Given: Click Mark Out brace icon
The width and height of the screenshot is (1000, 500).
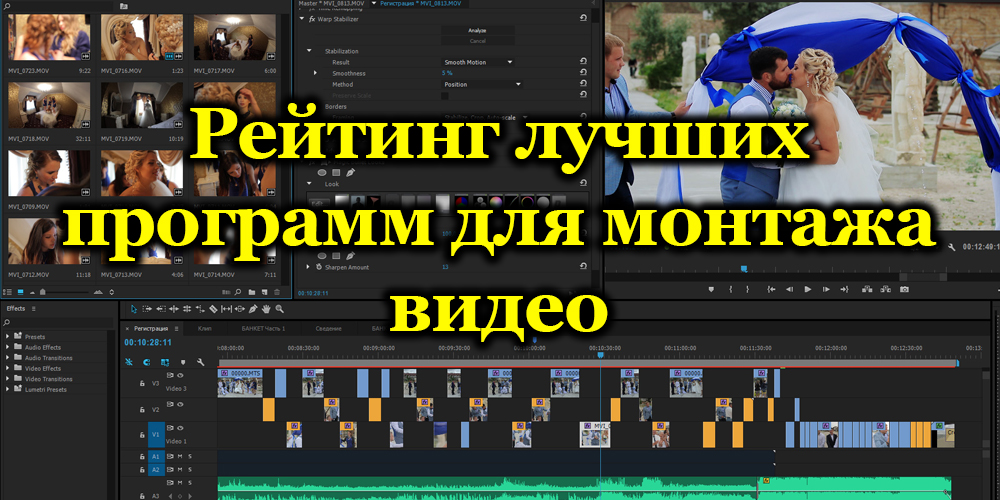Looking at the screenshot, I should point(748,289).
